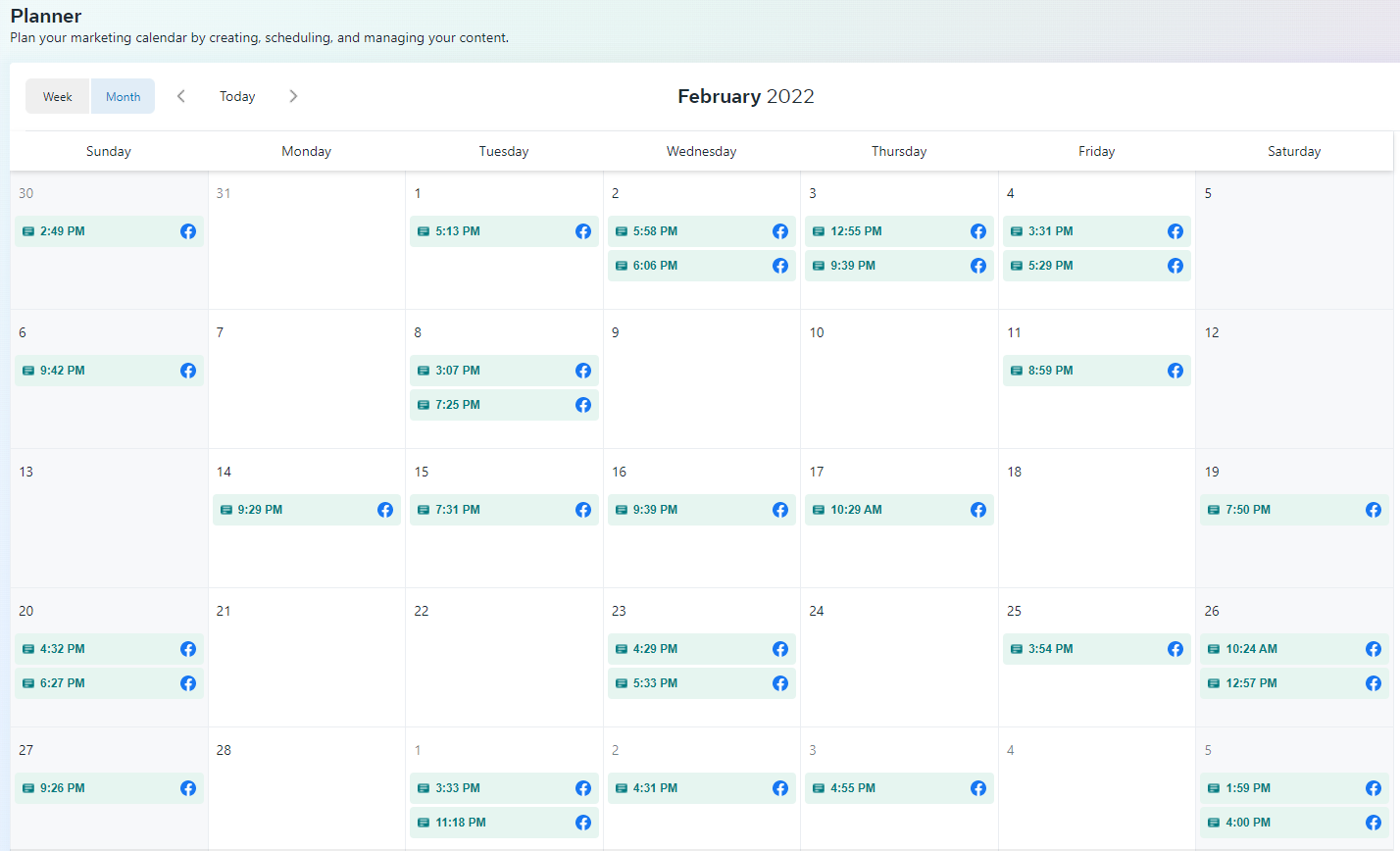Go to the previous month
The image size is (1400, 851).
click(x=180, y=96)
